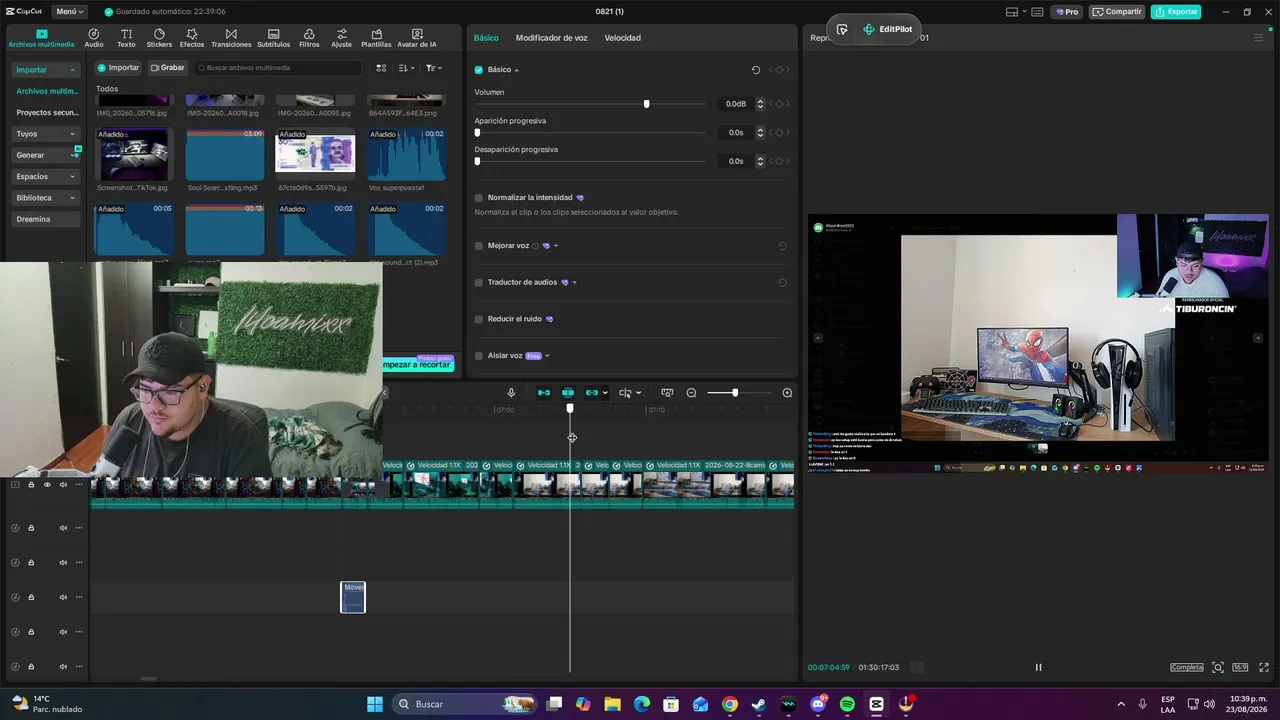Click the Compartir button
This screenshot has height=720, width=1280.
tap(1117, 12)
